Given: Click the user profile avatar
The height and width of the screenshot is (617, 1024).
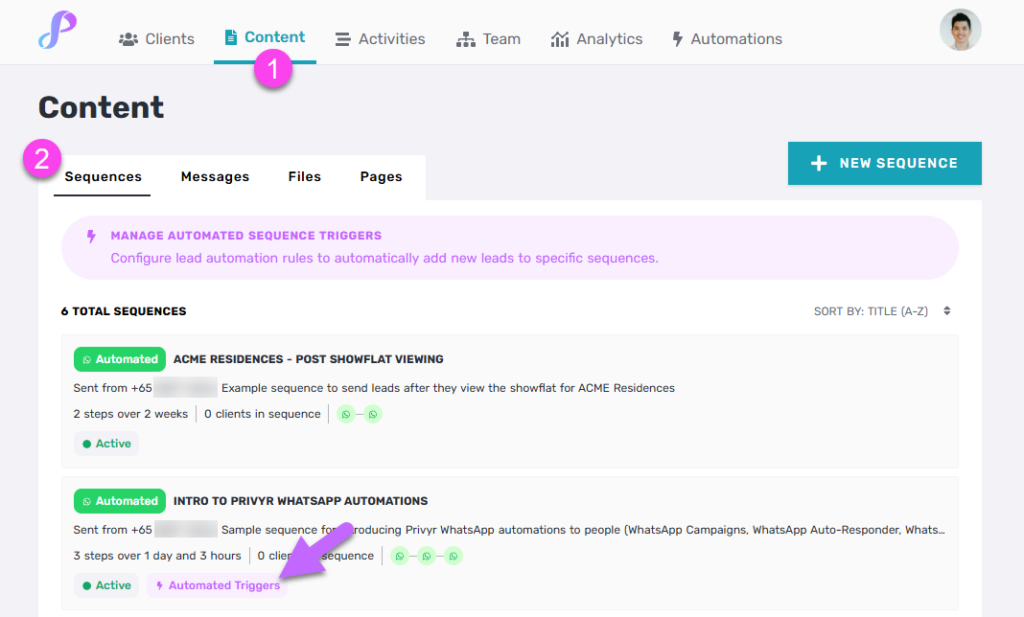Looking at the screenshot, I should pos(960,31).
